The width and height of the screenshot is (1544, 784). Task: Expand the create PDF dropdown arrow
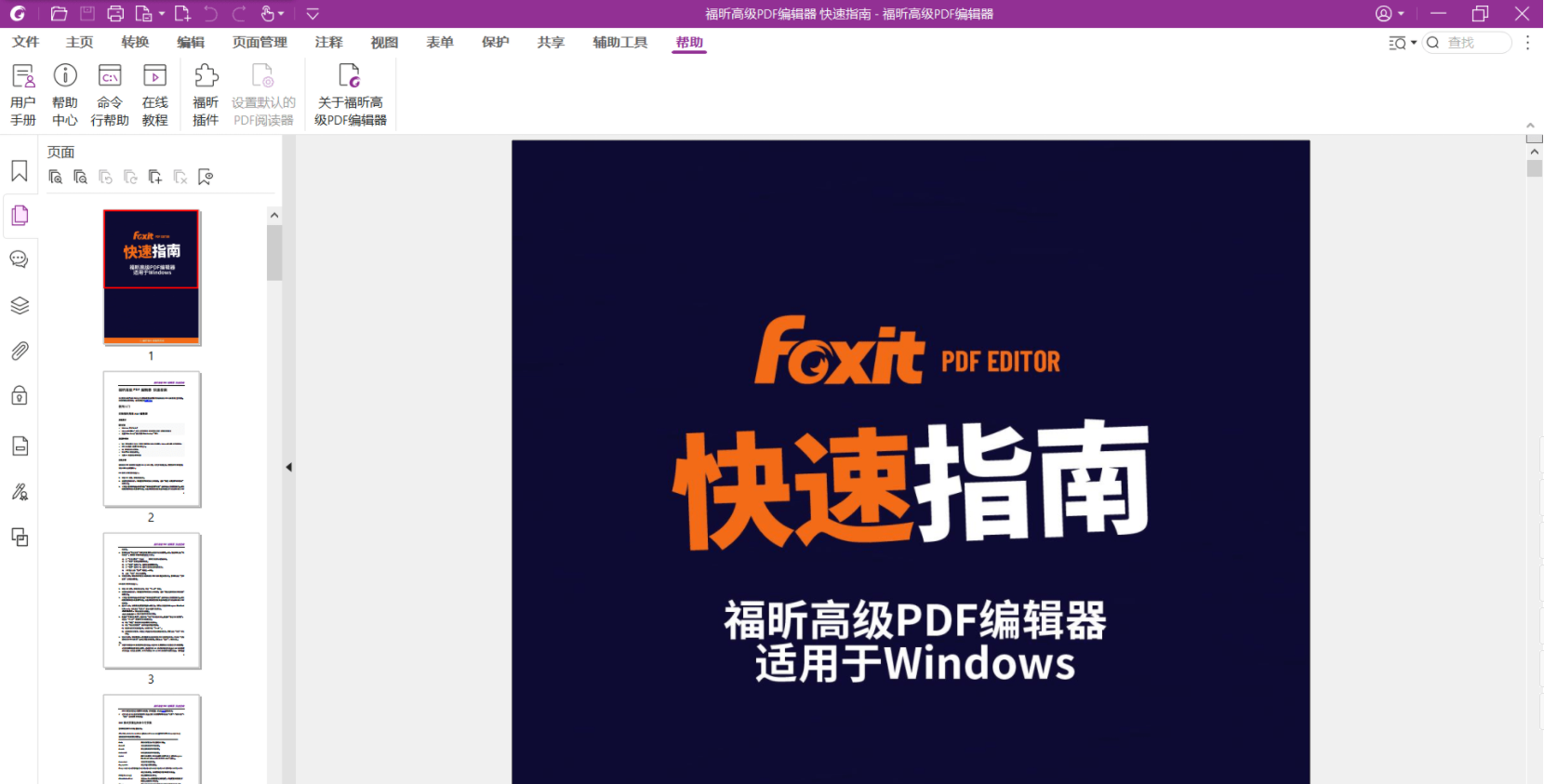[x=162, y=14]
